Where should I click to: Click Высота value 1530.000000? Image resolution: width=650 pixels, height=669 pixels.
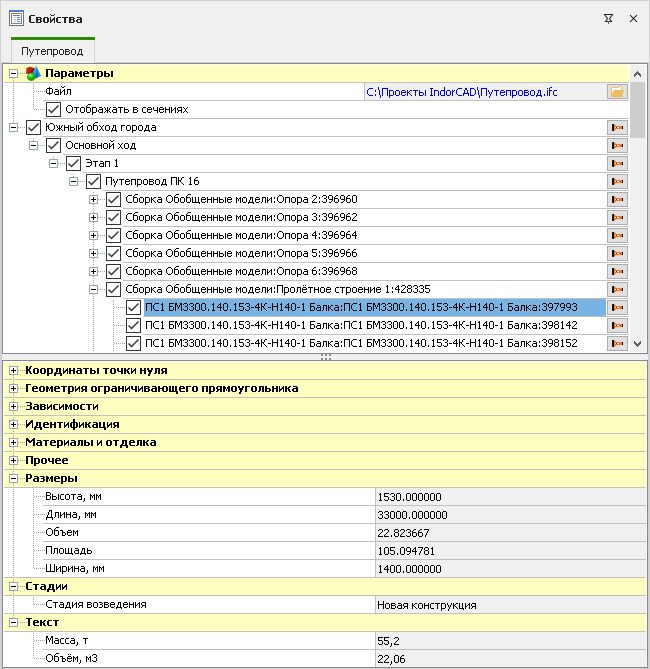coord(510,497)
